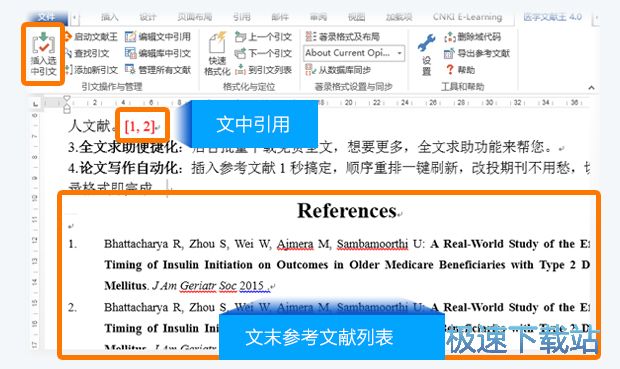The width and height of the screenshot is (620, 369).
Task: Go 到引文列表 to the citation list
Action: 263,70
